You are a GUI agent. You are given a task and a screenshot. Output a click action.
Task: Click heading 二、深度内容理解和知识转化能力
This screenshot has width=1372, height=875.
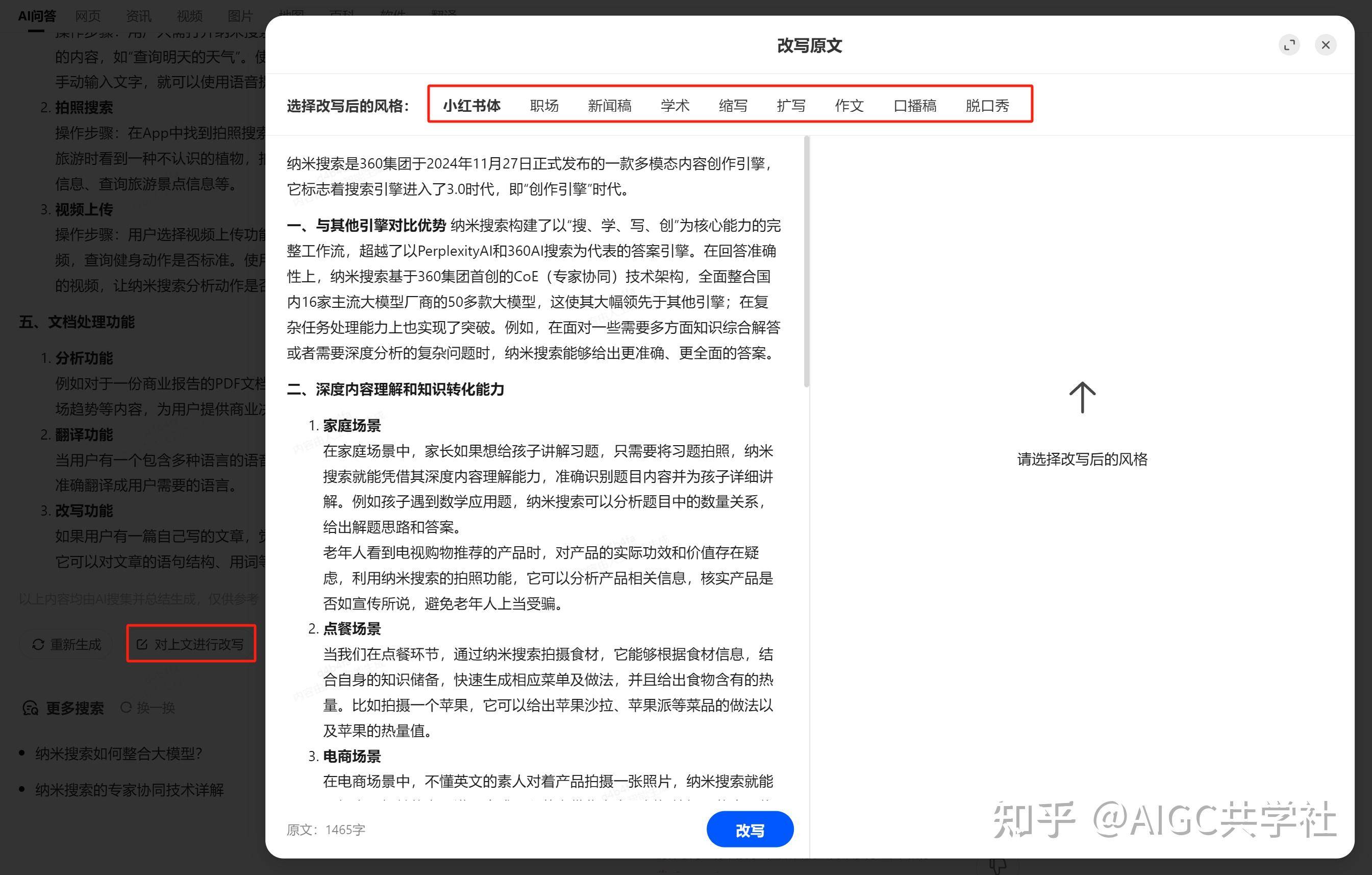pyautogui.click(x=395, y=390)
